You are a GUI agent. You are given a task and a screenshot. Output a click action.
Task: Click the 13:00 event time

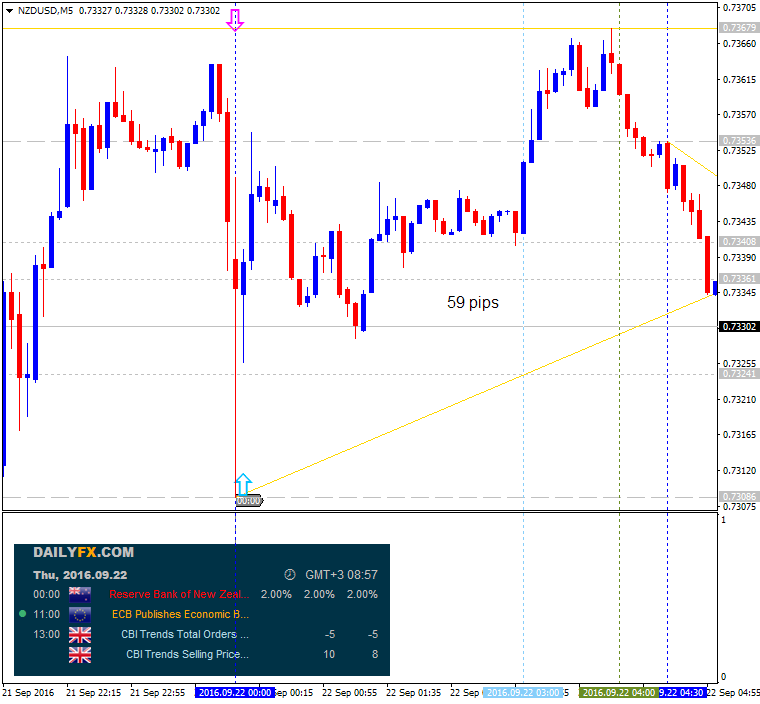point(47,634)
